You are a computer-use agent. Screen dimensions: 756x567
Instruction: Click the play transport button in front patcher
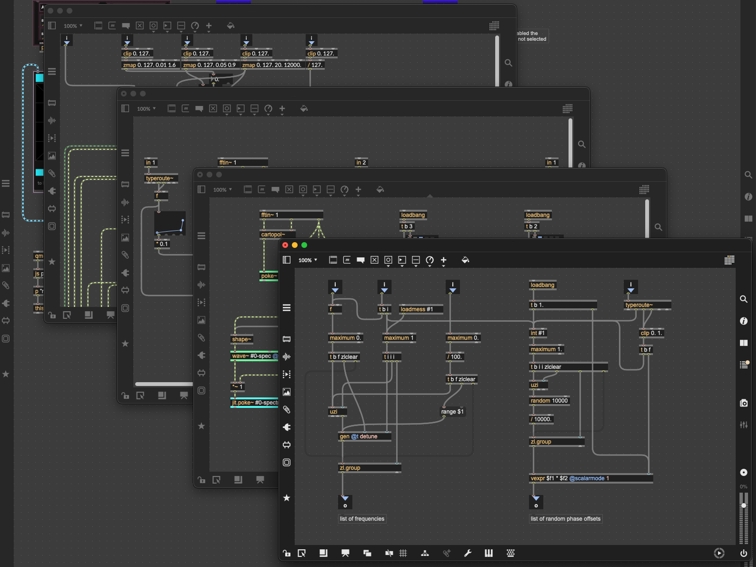[719, 553]
